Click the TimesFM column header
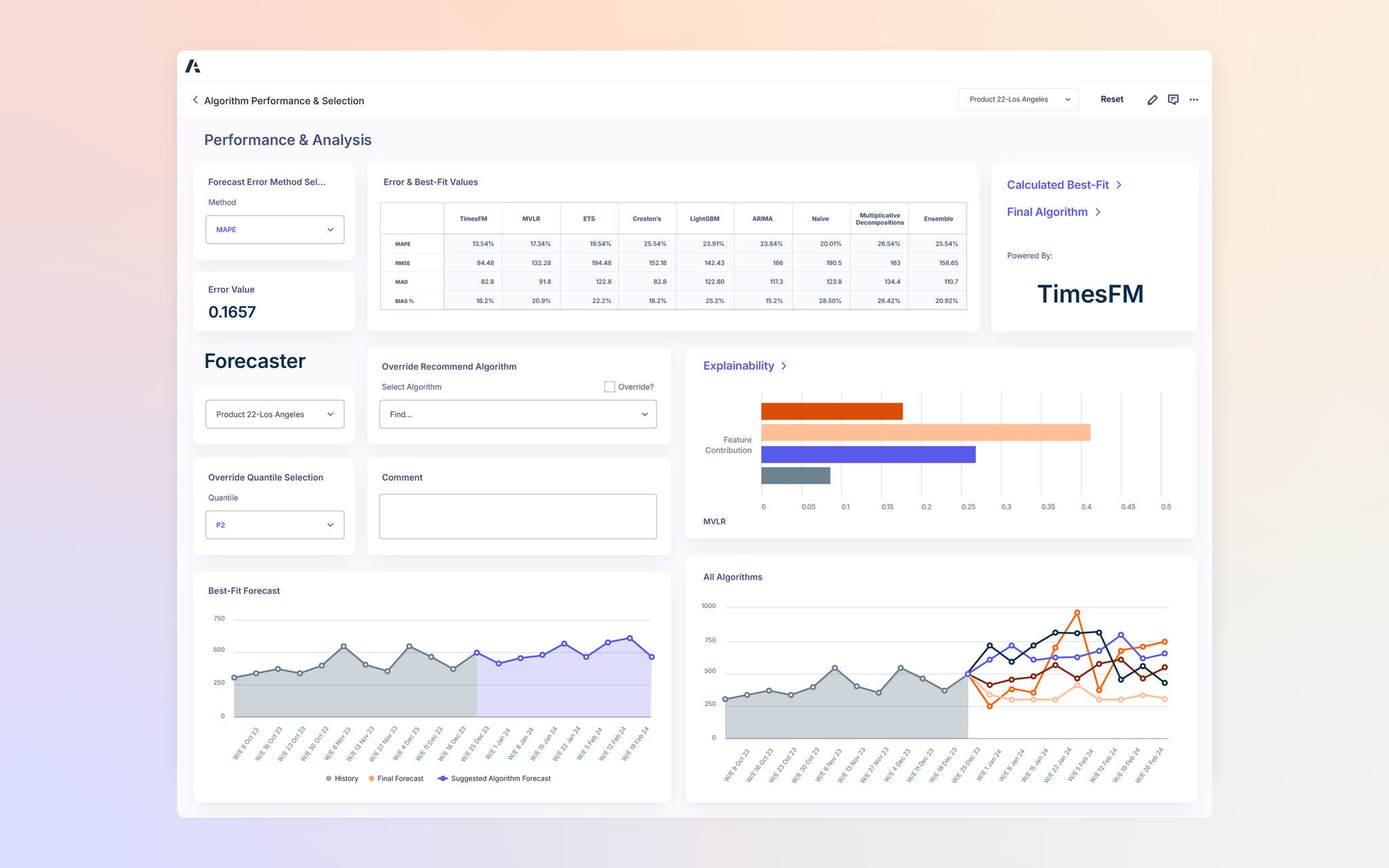Image resolution: width=1389 pixels, height=868 pixels. (473, 218)
